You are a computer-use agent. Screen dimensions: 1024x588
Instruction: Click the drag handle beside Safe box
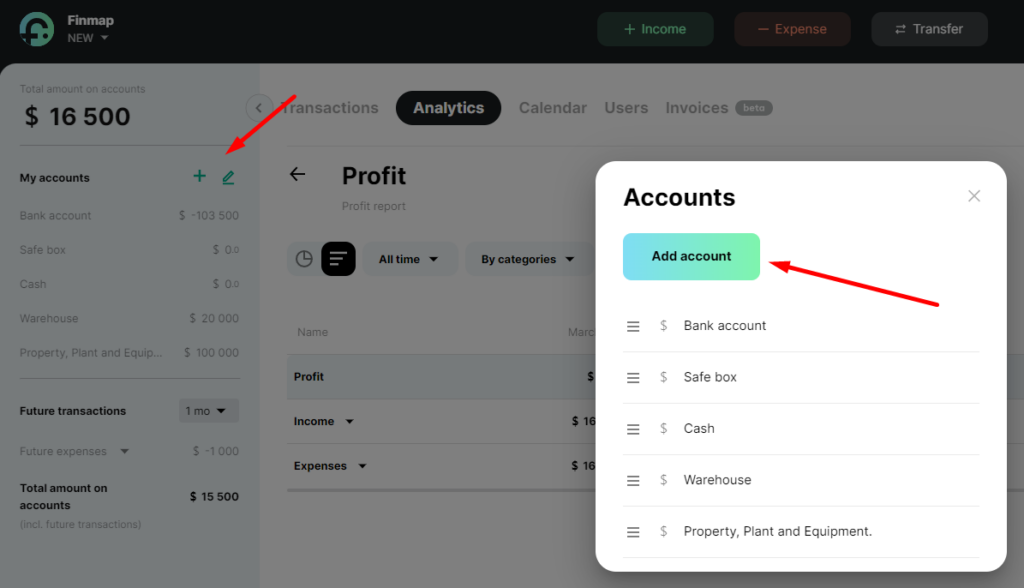coord(633,378)
